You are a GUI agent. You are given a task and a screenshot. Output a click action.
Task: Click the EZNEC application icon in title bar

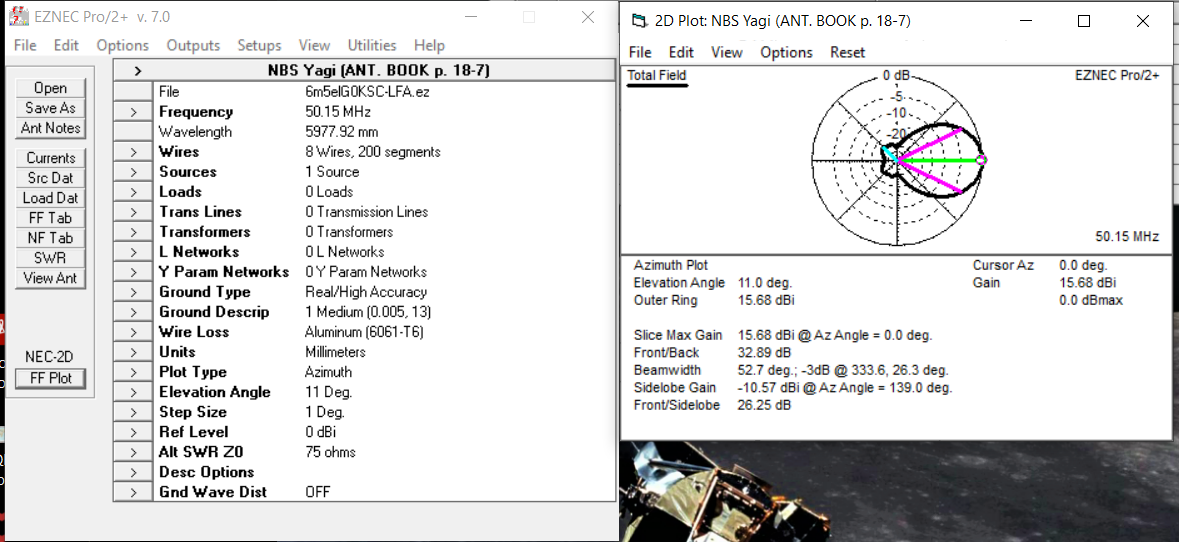[18, 17]
